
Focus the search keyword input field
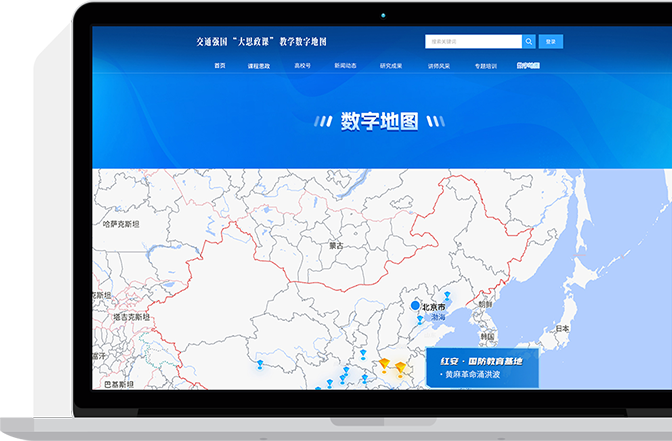click(472, 42)
